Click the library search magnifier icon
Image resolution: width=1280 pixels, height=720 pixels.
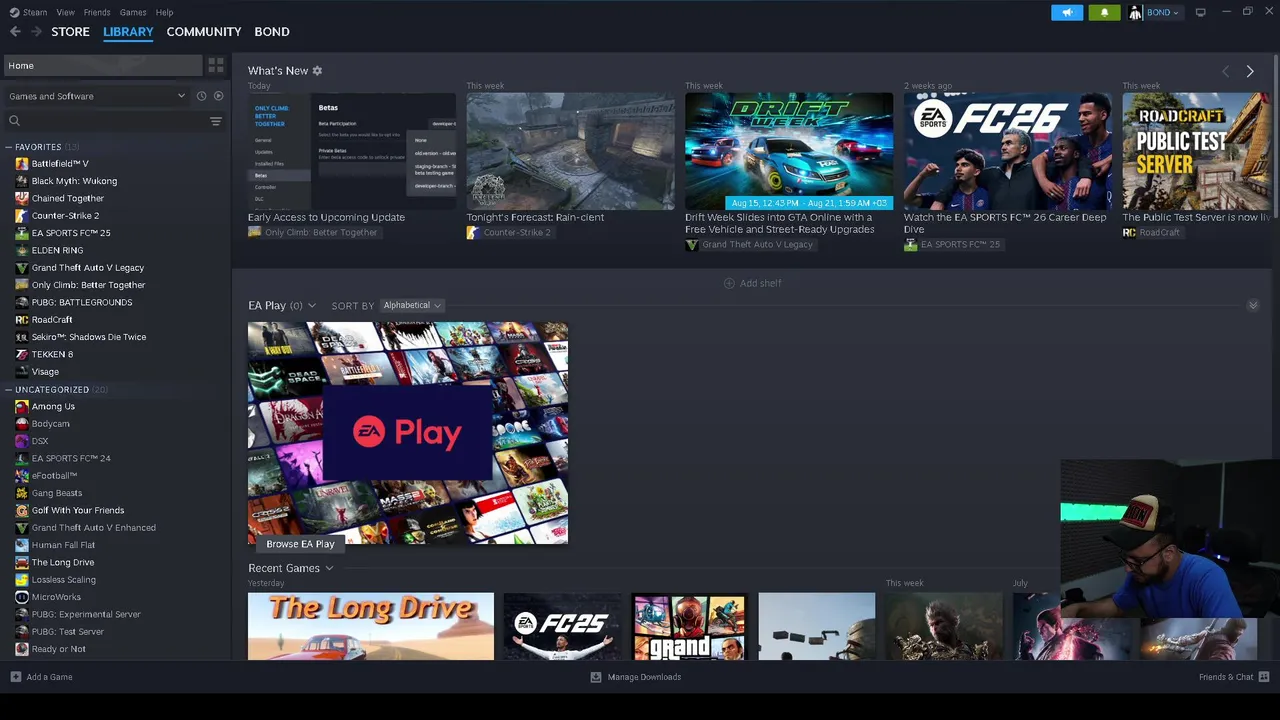click(14, 121)
